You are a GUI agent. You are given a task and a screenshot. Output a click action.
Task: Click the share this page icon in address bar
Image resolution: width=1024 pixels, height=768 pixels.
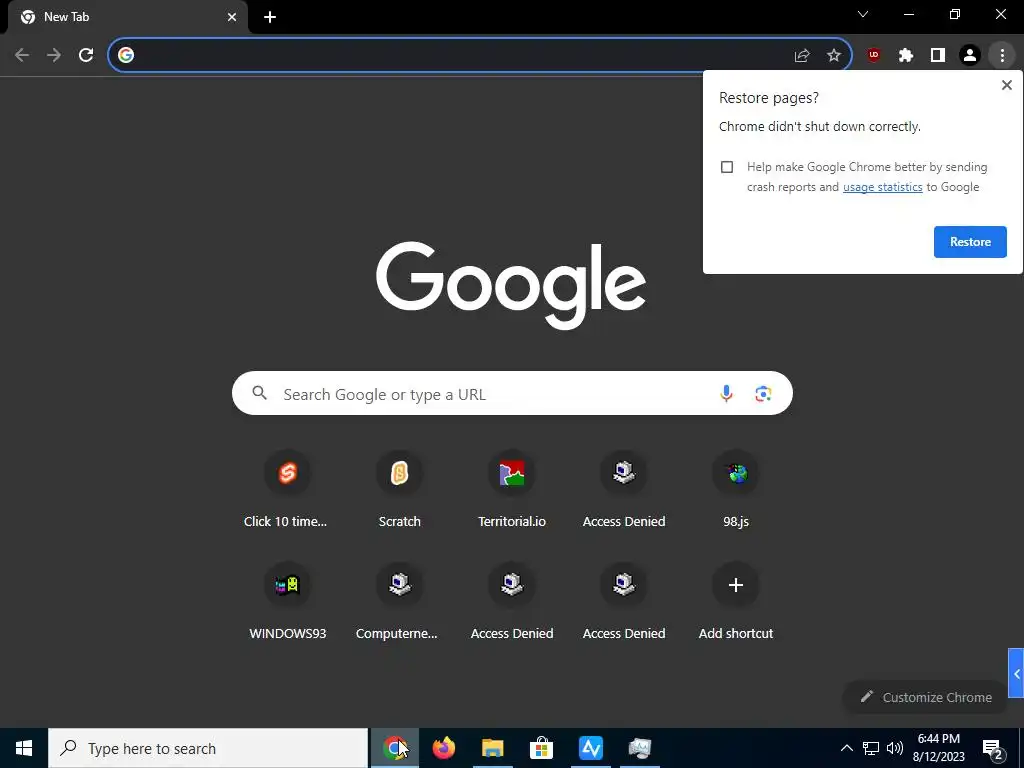pyautogui.click(x=802, y=56)
